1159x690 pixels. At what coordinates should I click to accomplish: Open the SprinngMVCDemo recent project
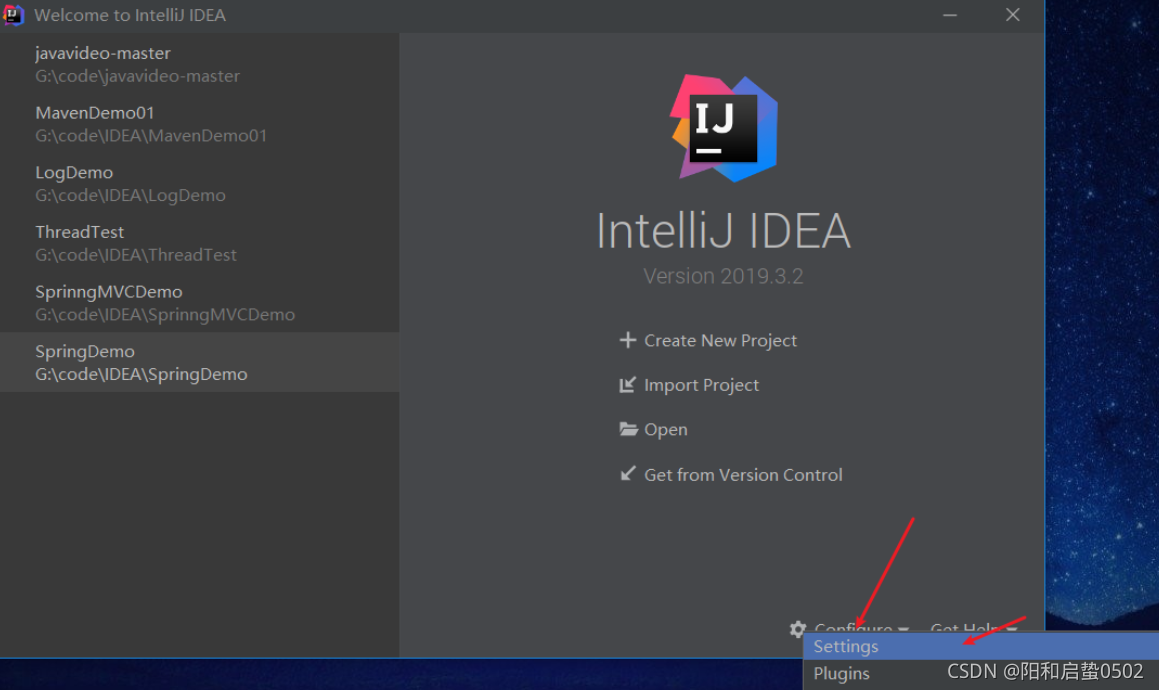(x=165, y=303)
